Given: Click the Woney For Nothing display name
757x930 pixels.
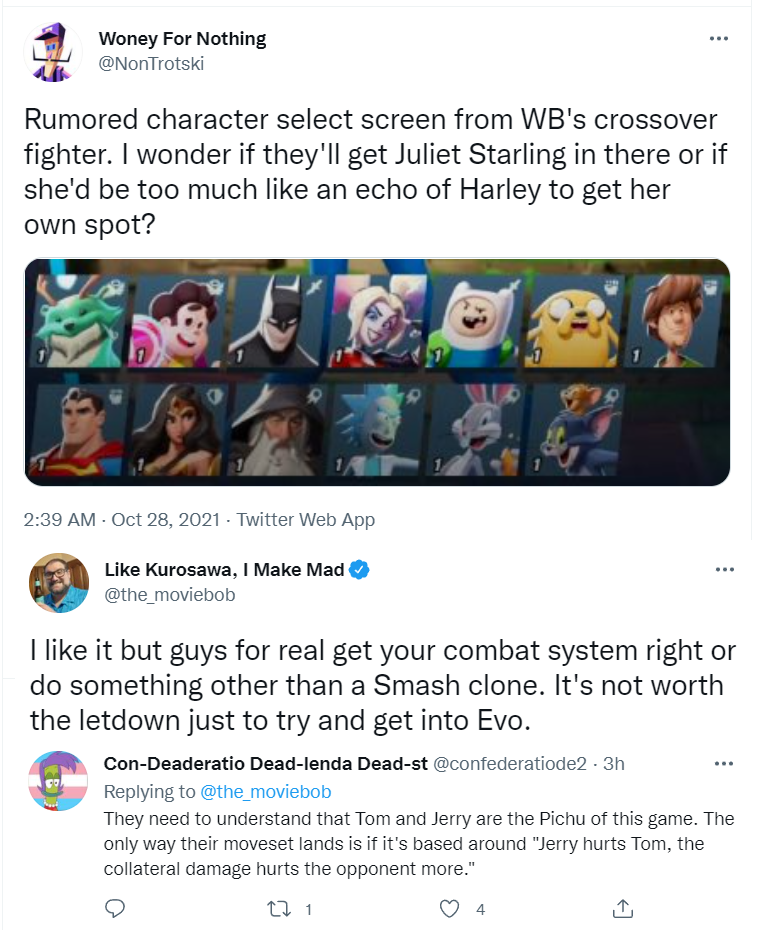Looking at the screenshot, I should 183,39.
